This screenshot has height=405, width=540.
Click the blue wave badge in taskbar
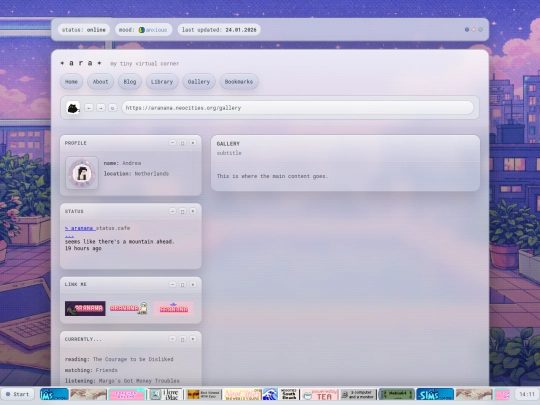[270, 394]
